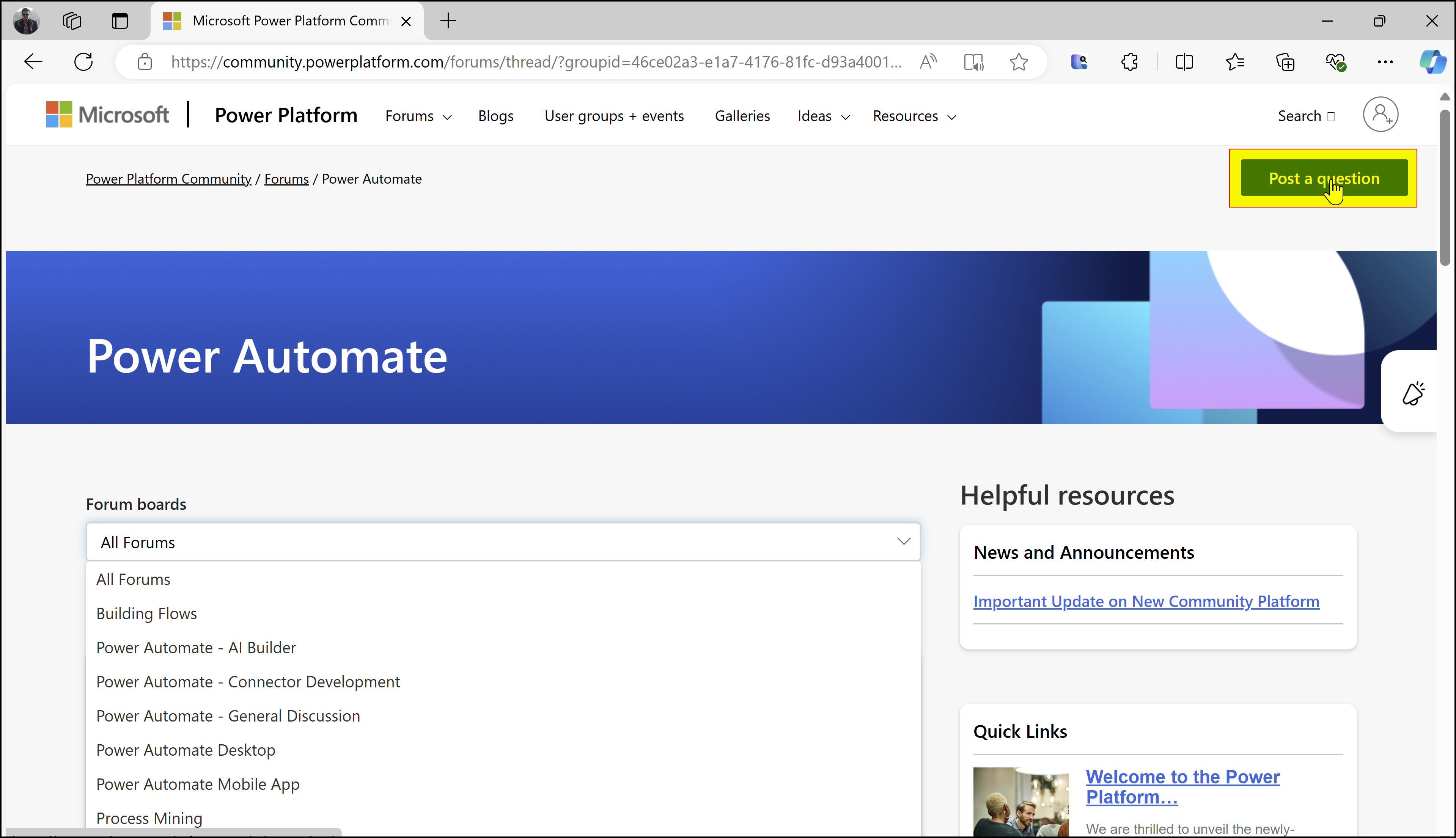This screenshot has height=838, width=1456.
Task: Open the Blogs page
Action: 495,116
